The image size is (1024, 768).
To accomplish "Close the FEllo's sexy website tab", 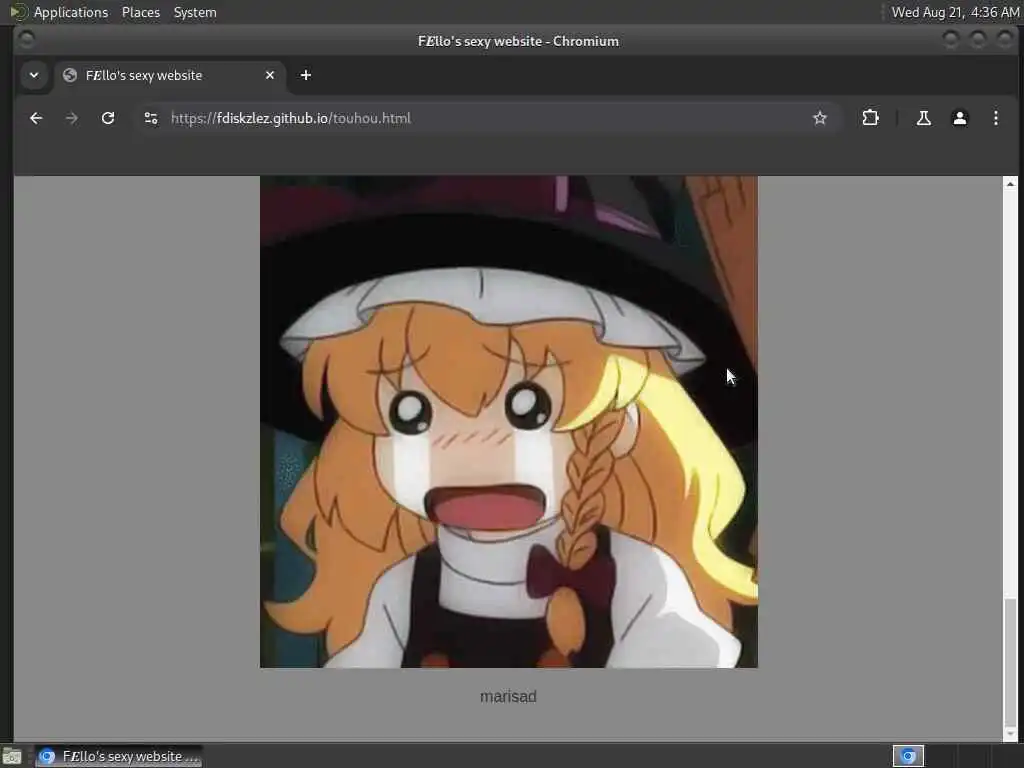I will pos(270,75).
